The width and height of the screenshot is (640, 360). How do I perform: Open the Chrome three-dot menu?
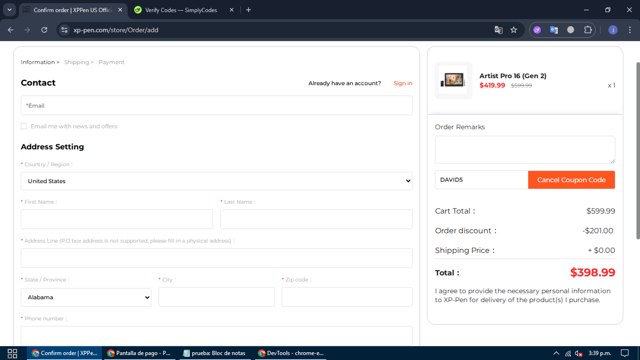(630, 30)
